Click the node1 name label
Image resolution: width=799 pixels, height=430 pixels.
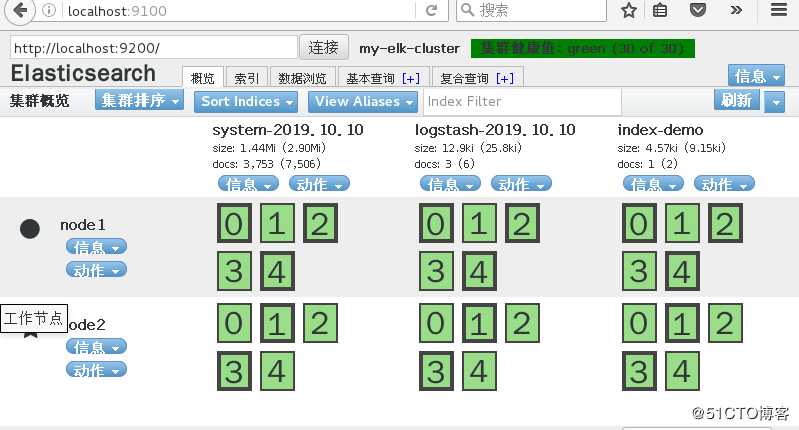point(83,225)
